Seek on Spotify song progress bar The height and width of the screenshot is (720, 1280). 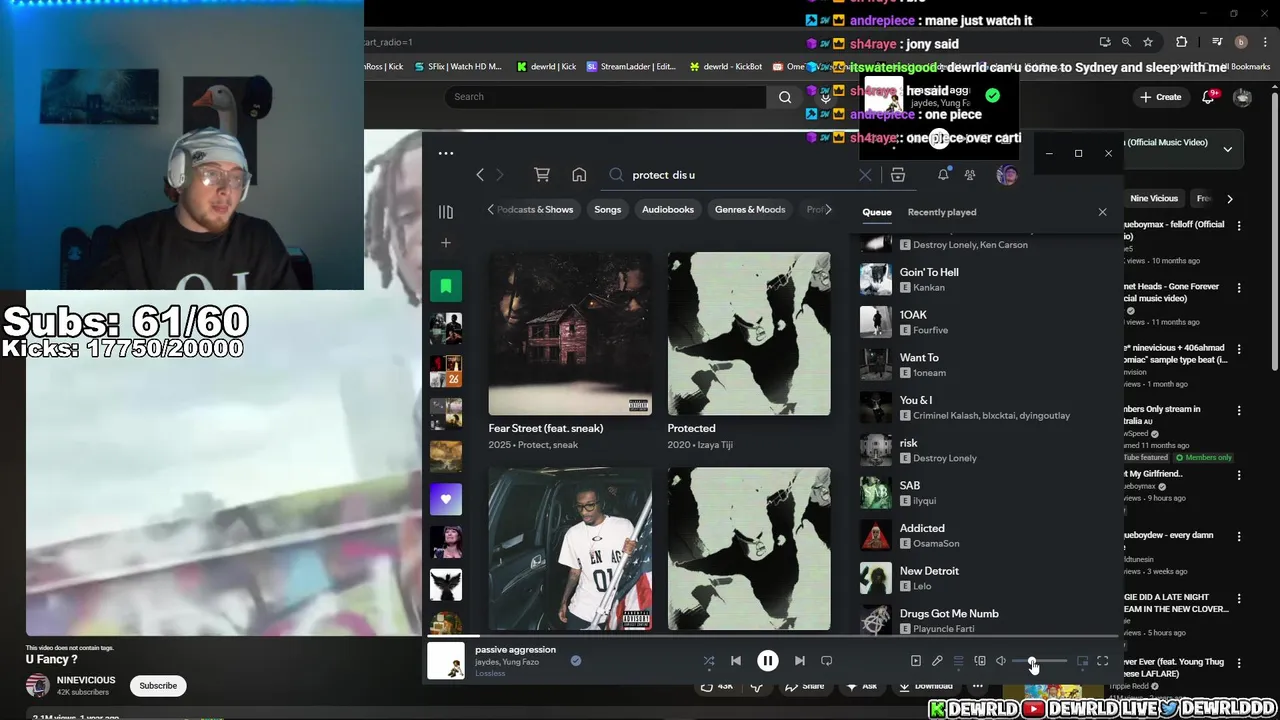tap(771, 636)
